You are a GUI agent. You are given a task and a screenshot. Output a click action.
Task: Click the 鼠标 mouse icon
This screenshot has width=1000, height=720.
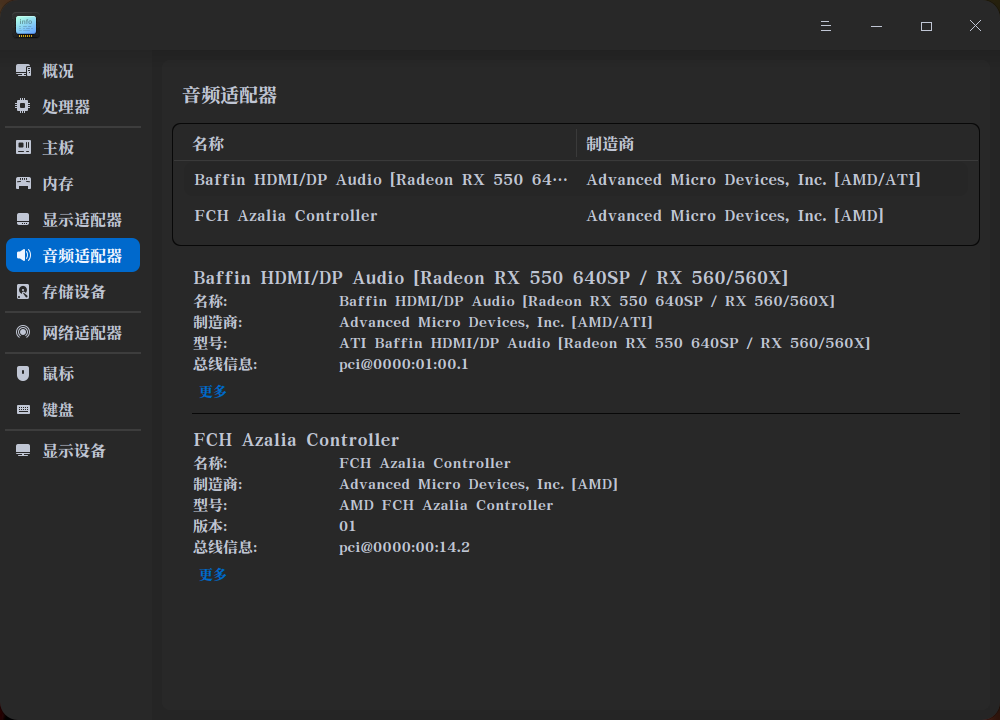[24, 374]
